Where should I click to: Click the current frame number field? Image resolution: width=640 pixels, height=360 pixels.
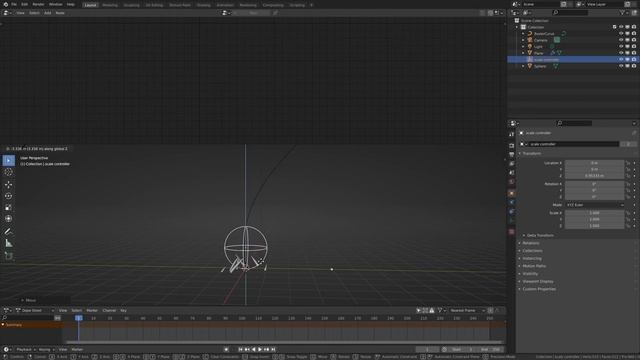pos(427,349)
